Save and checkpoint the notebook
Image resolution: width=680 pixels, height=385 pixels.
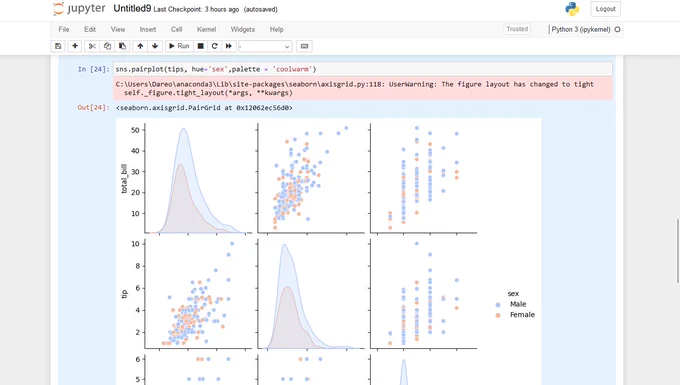(58, 46)
